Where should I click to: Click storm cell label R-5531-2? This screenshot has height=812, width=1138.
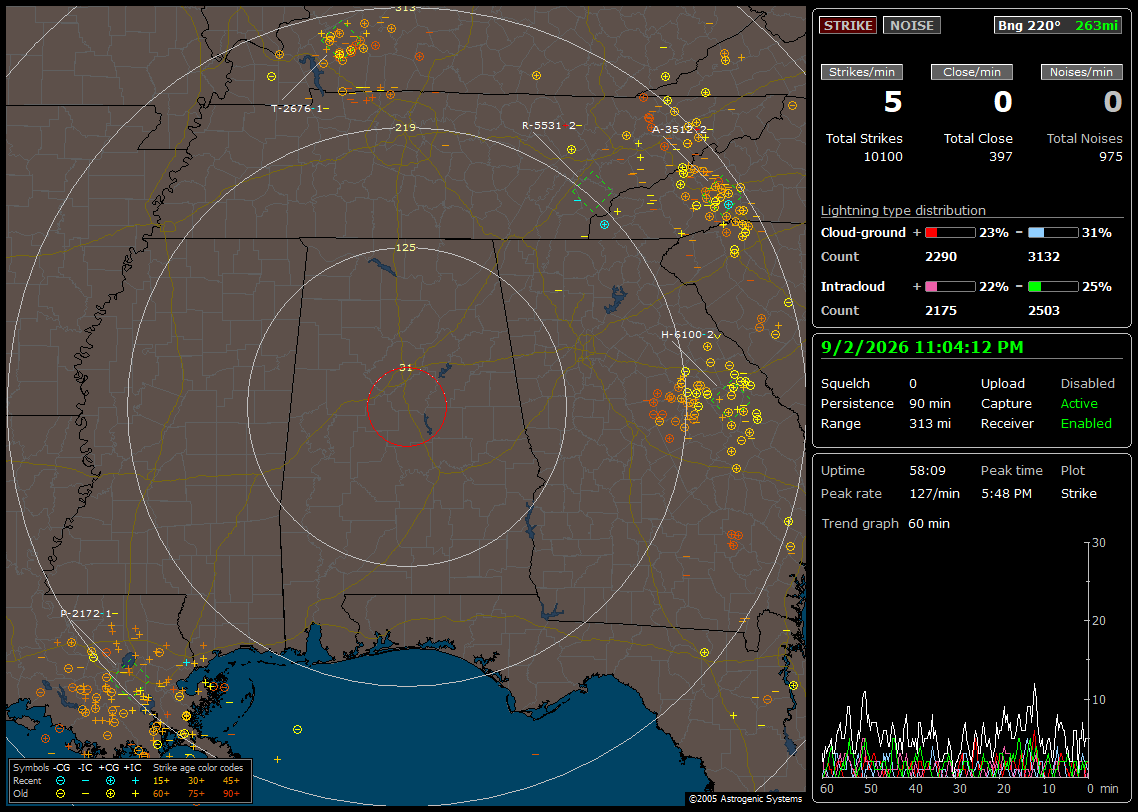point(551,126)
